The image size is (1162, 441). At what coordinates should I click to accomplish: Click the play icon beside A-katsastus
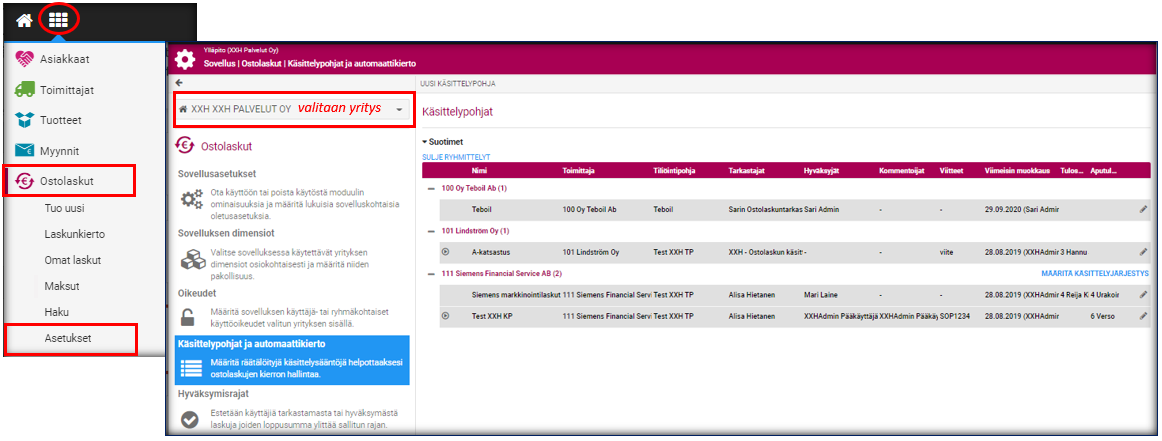coord(445,252)
